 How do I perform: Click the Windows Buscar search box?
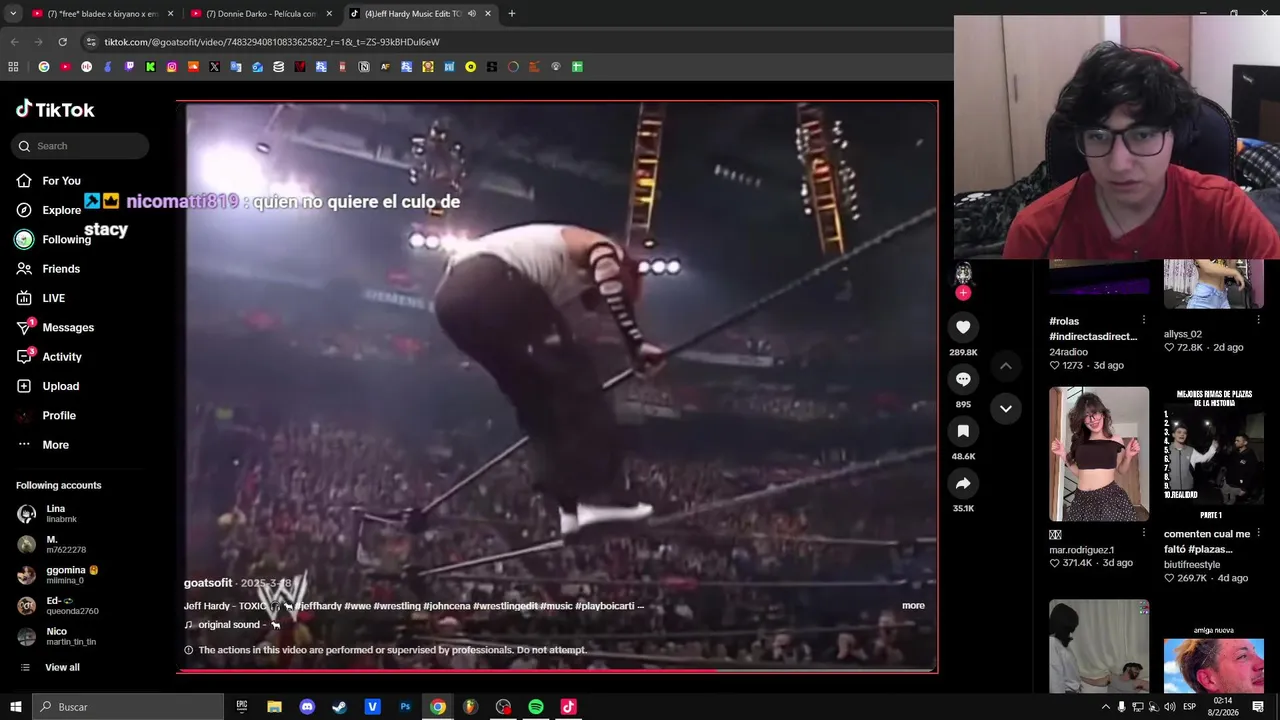point(128,707)
